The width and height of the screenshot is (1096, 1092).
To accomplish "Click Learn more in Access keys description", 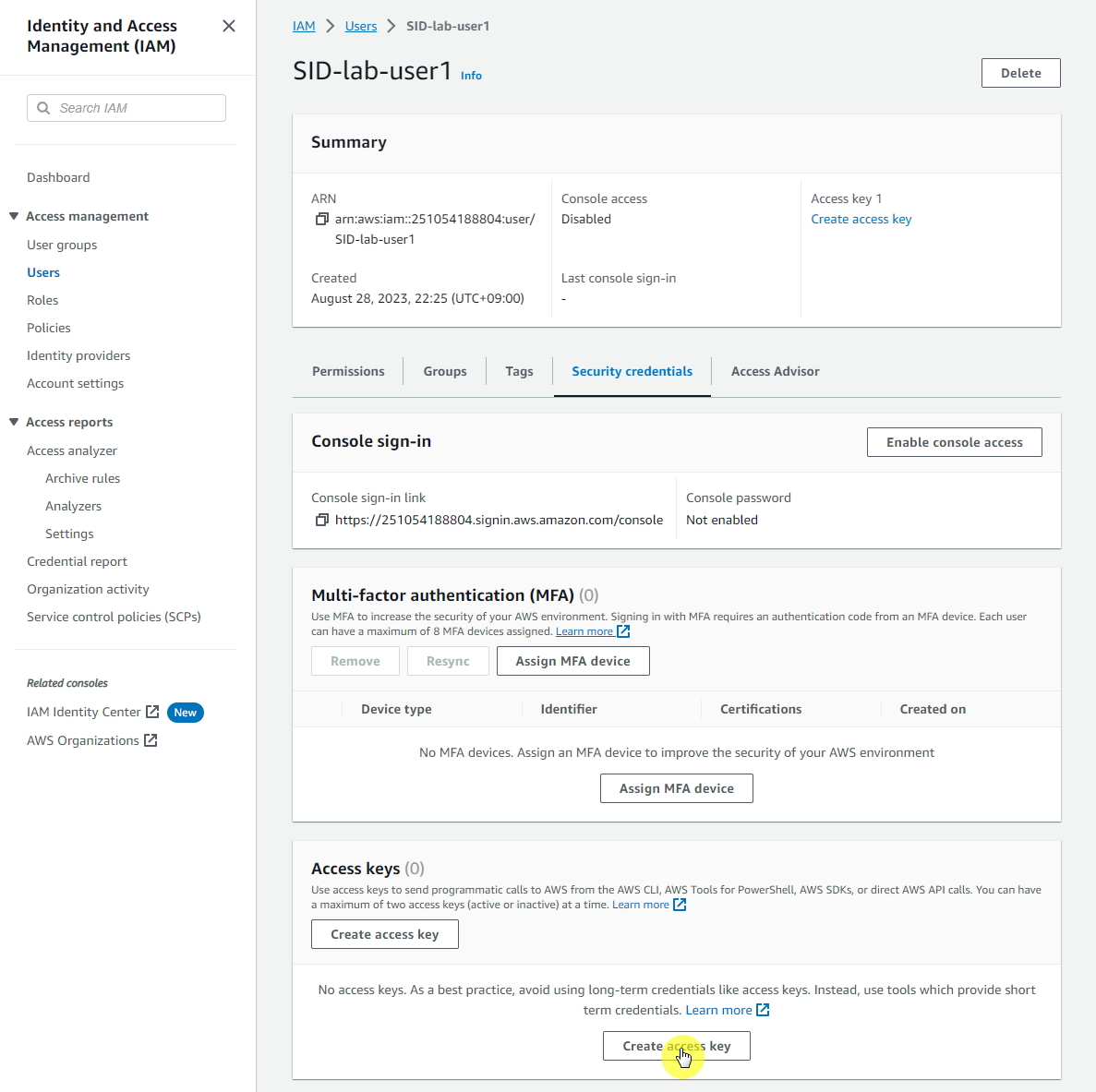I will [x=641, y=905].
